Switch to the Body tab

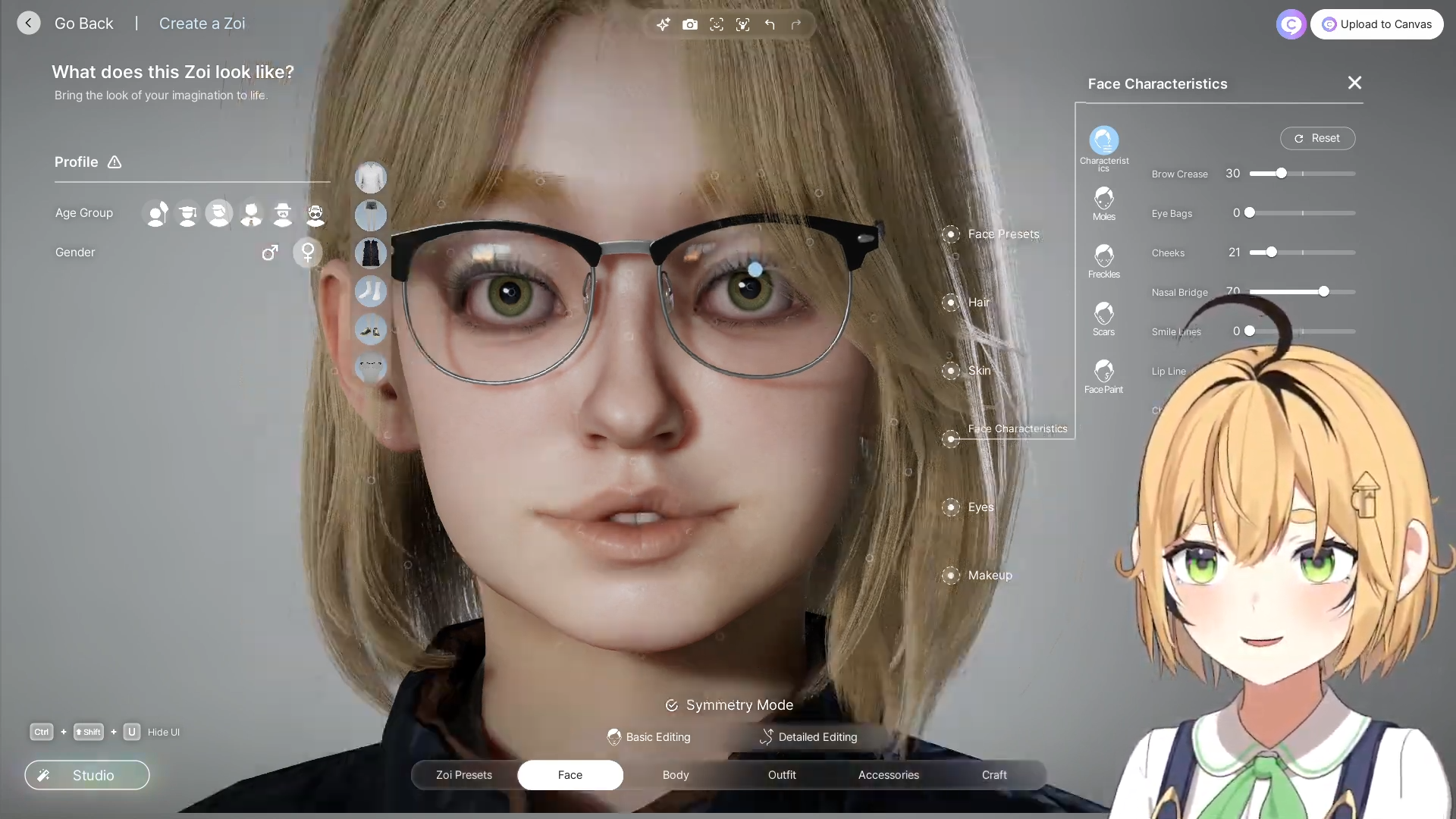pyautogui.click(x=675, y=775)
